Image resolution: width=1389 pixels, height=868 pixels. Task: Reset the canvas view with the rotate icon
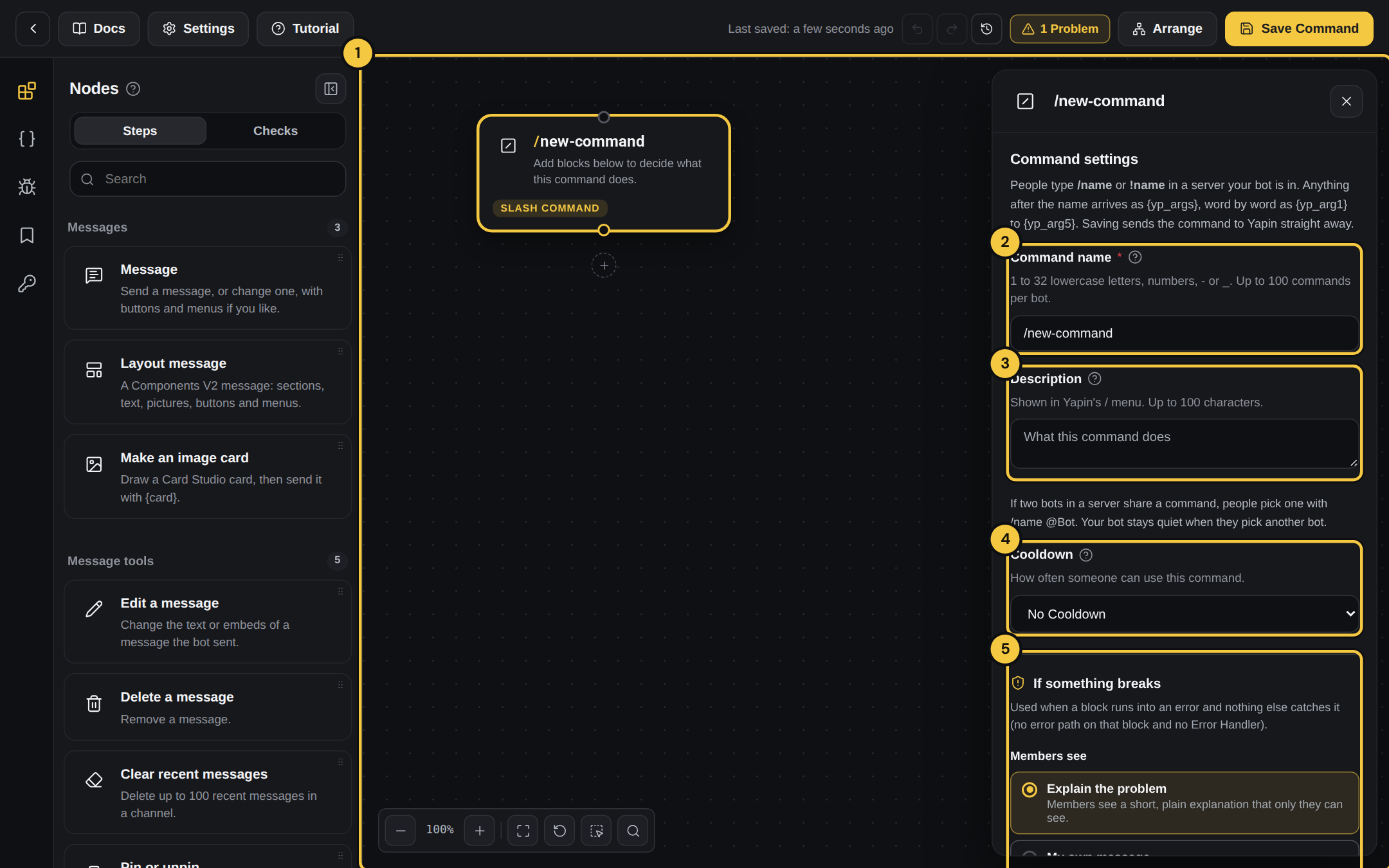559,831
